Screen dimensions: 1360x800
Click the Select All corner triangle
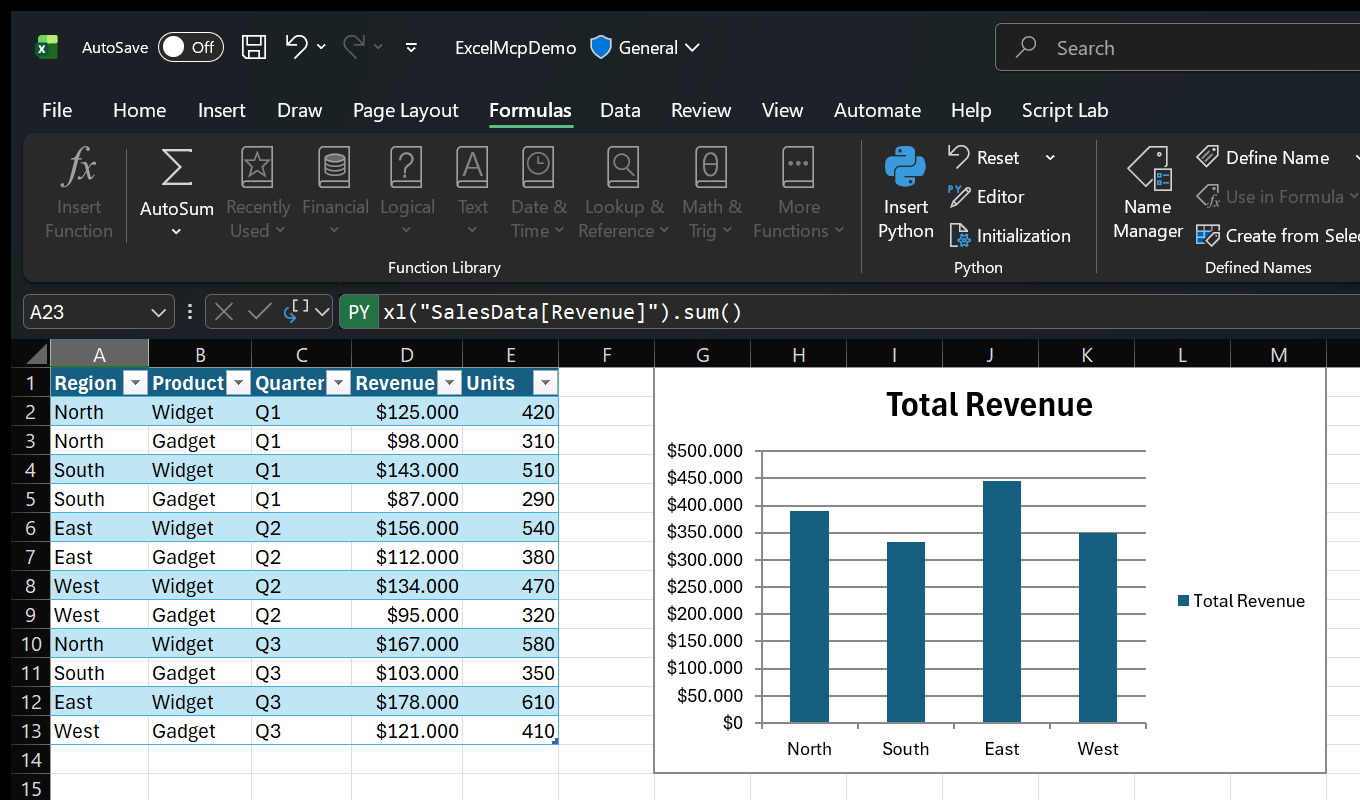(35, 354)
